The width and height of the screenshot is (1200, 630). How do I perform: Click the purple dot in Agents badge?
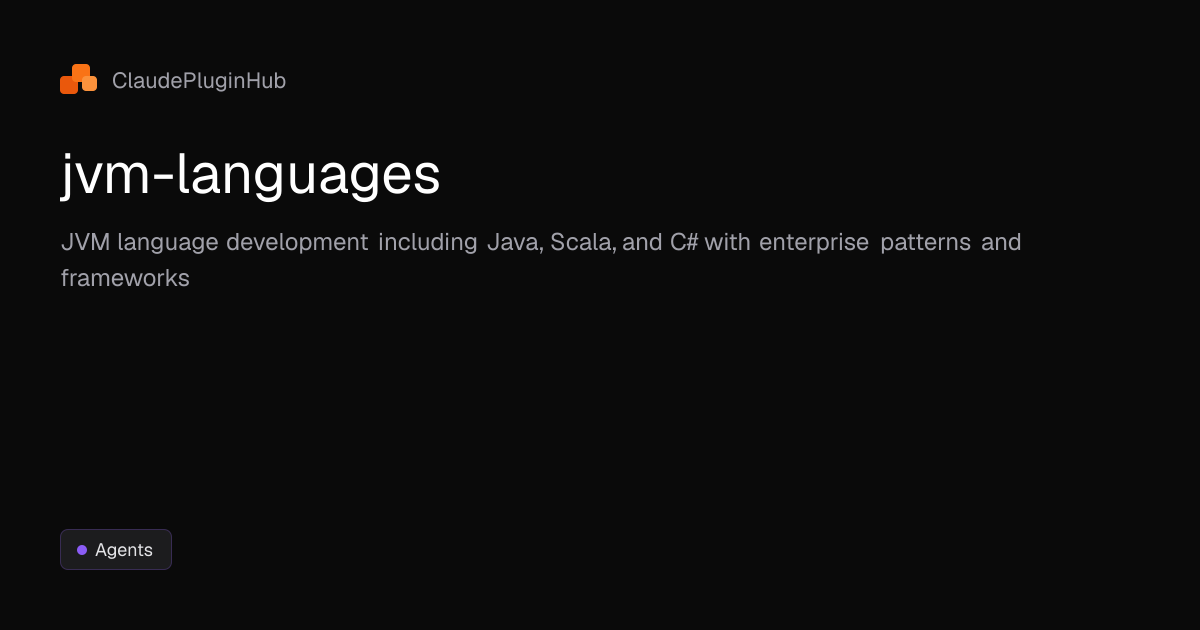tap(82, 550)
